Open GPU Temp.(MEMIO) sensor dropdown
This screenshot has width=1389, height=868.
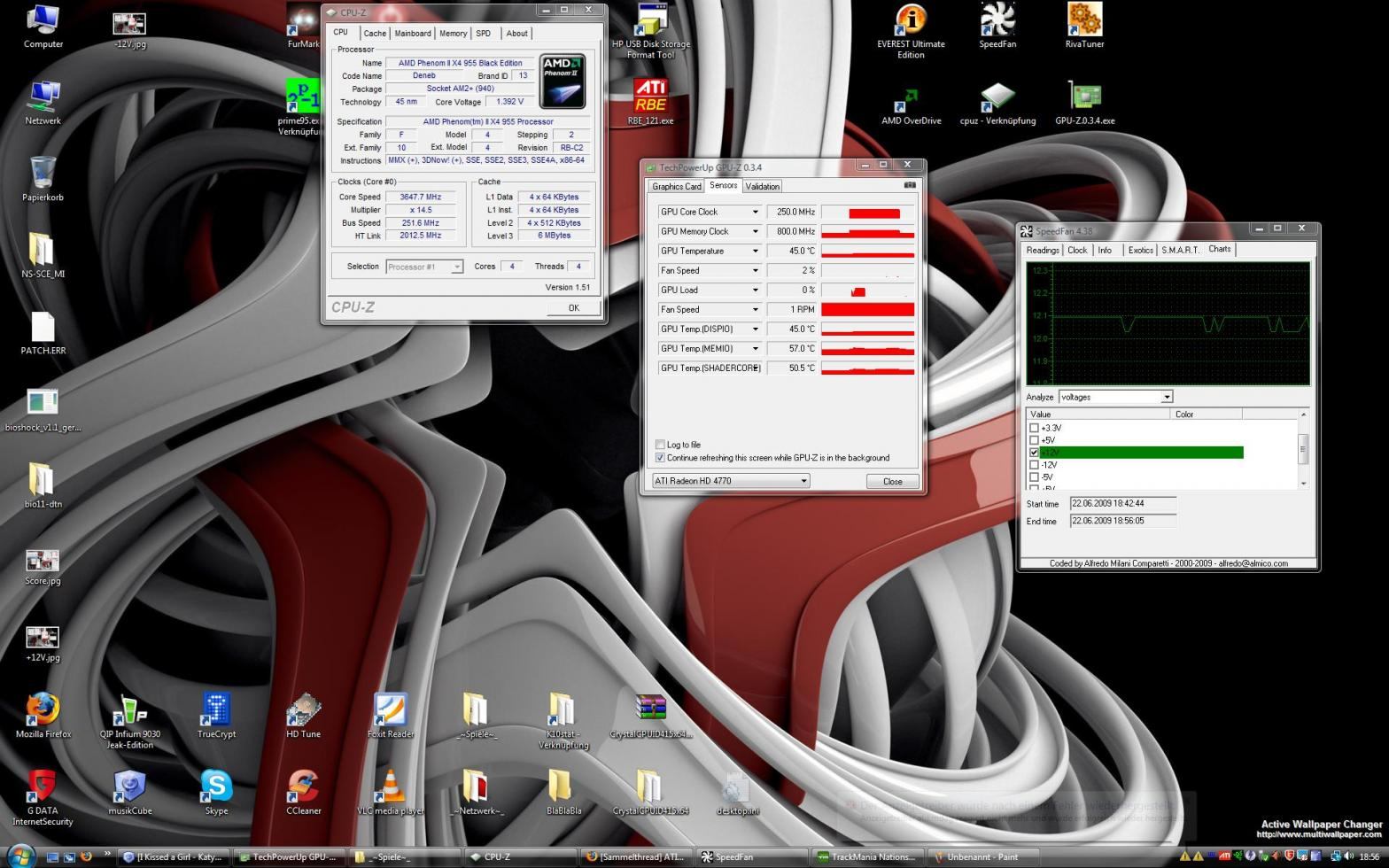(x=755, y=348)
